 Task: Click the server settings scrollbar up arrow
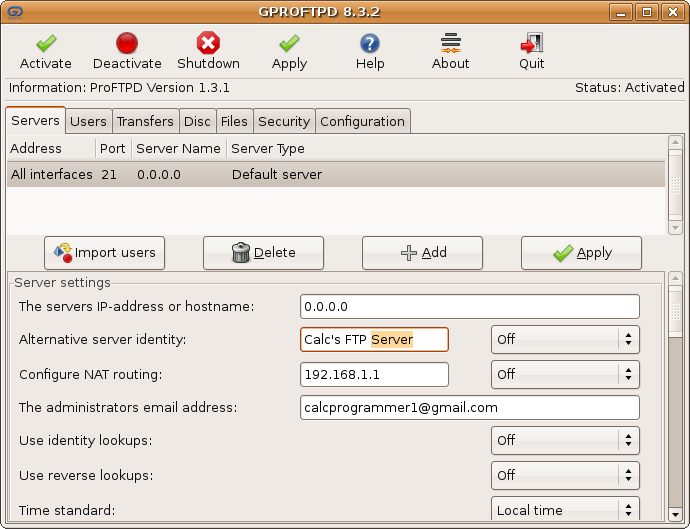click(675, 279)
